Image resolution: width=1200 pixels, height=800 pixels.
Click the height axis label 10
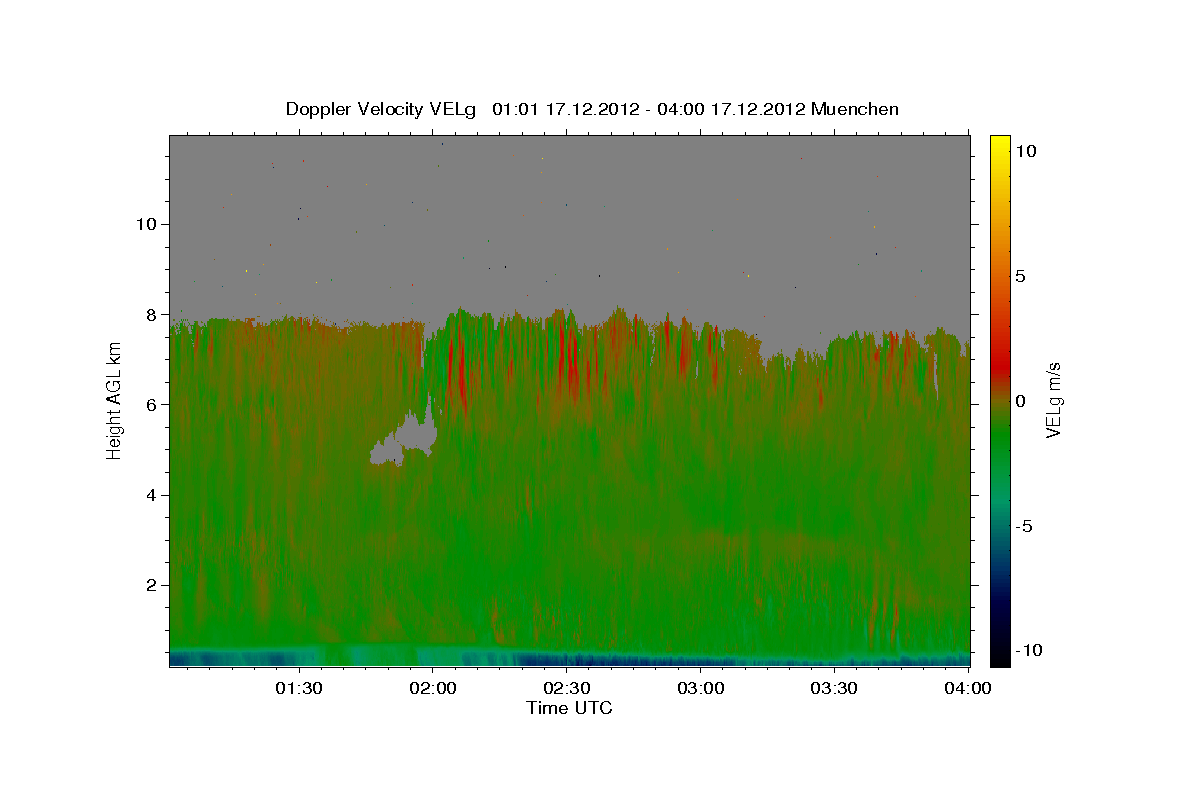point(149,224)
